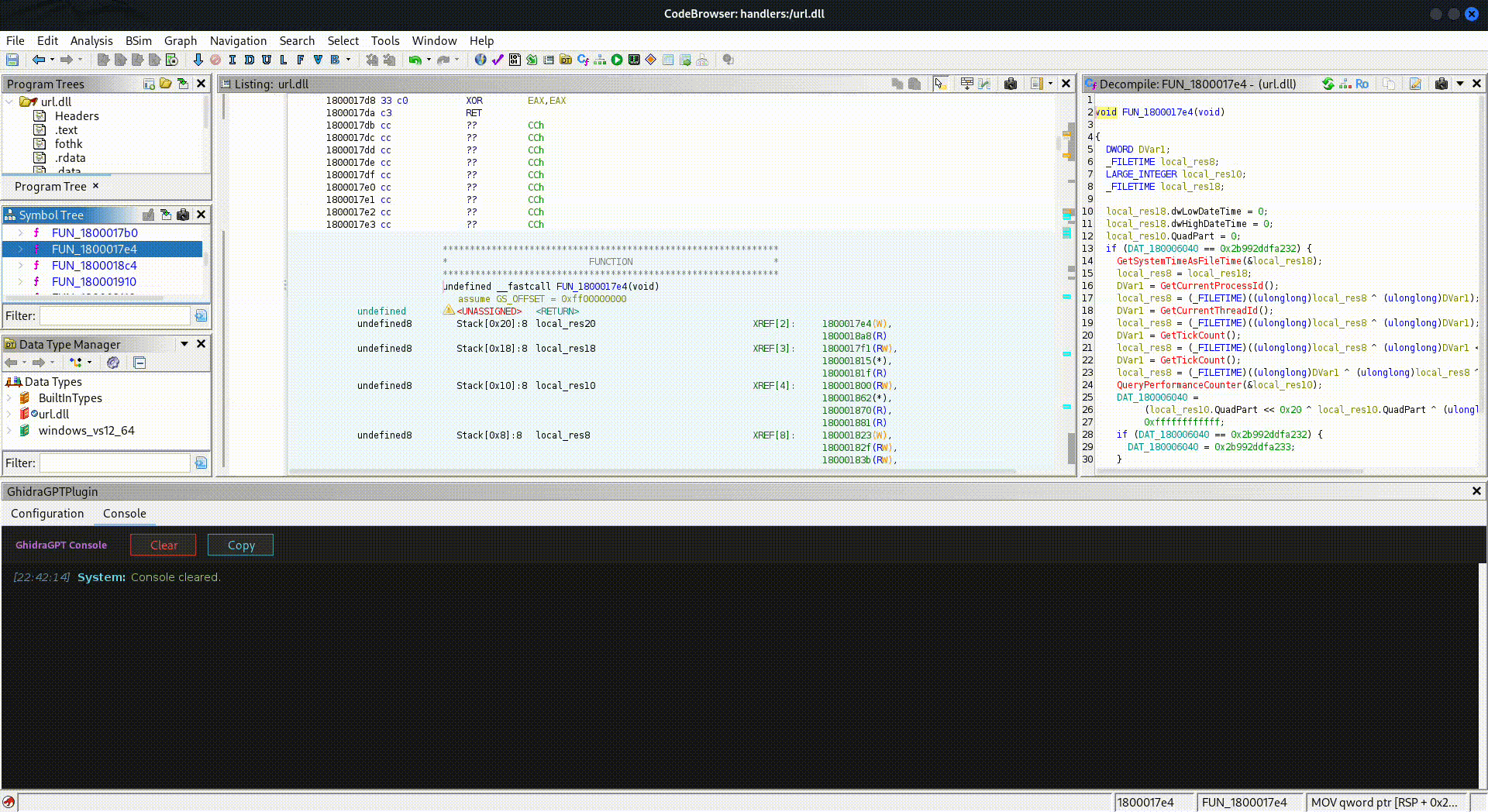Expand the windows_vs12_64 archive node
Viewport: 1488px width, 812px height.
tap(9, 430)
